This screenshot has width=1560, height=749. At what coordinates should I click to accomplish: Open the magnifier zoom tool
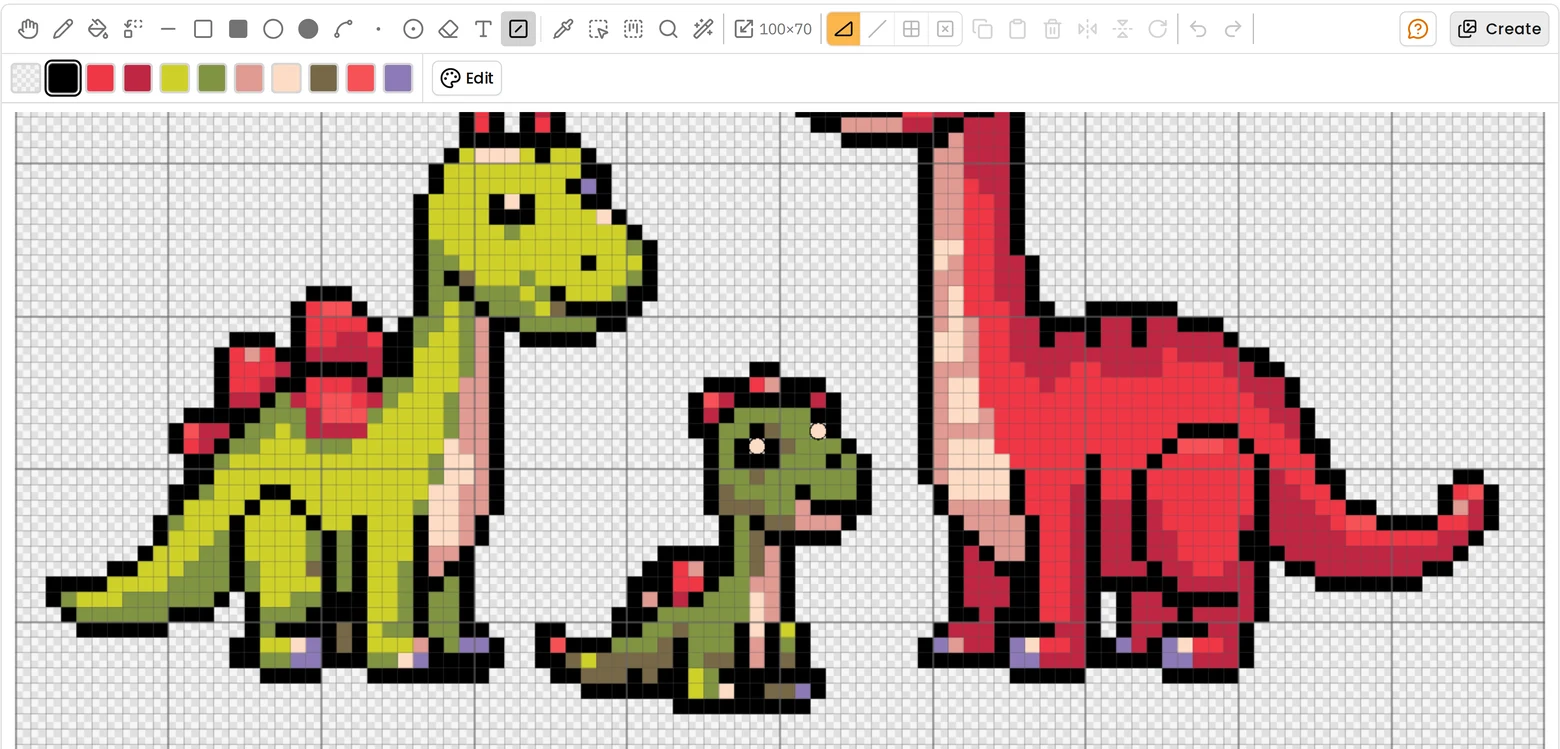[668, 29]
